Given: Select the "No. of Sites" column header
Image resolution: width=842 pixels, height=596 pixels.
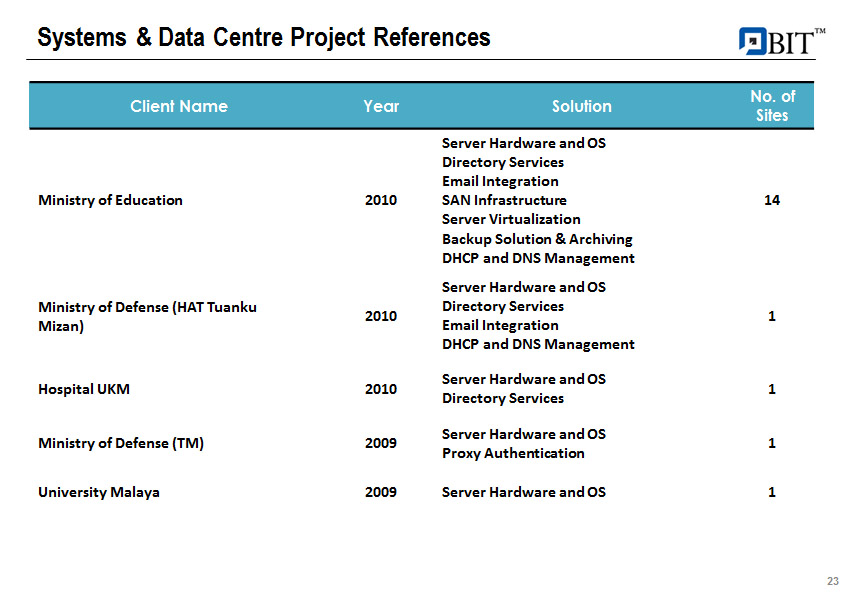Looking at the screenshot, I should 772,106.
